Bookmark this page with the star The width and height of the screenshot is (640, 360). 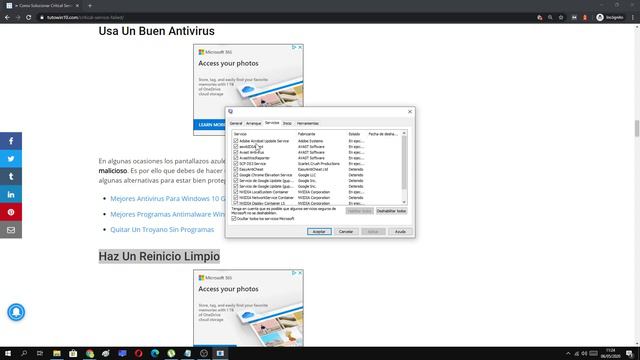click(x=561, y=18)
